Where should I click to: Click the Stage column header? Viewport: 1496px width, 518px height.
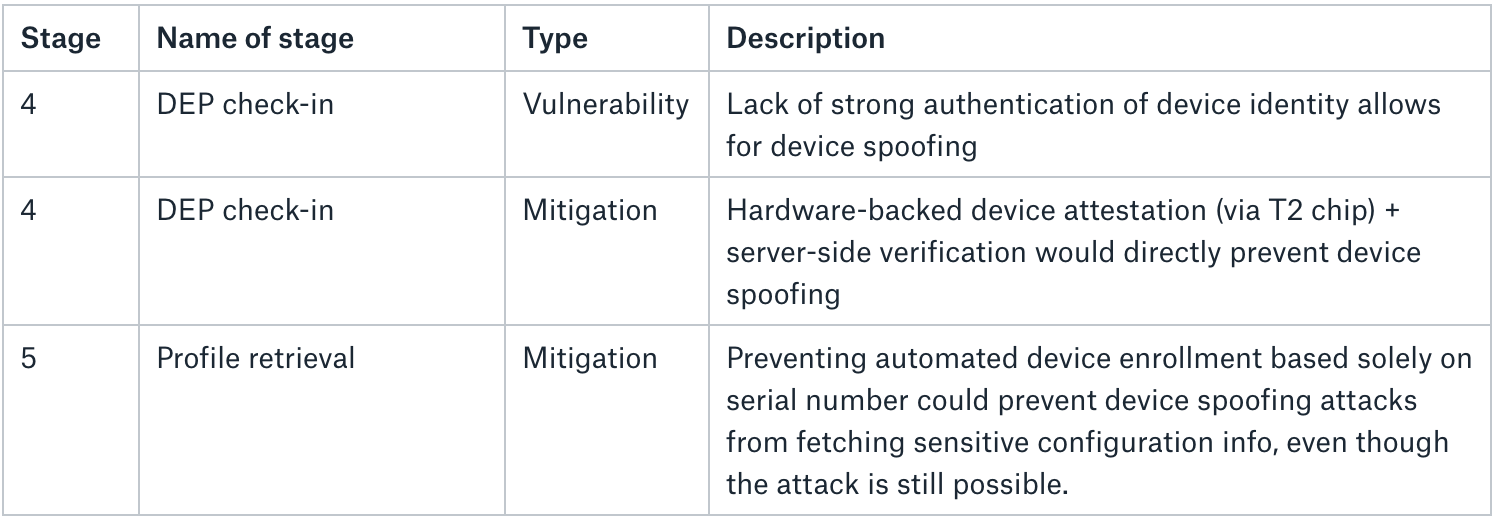point(60,39)
